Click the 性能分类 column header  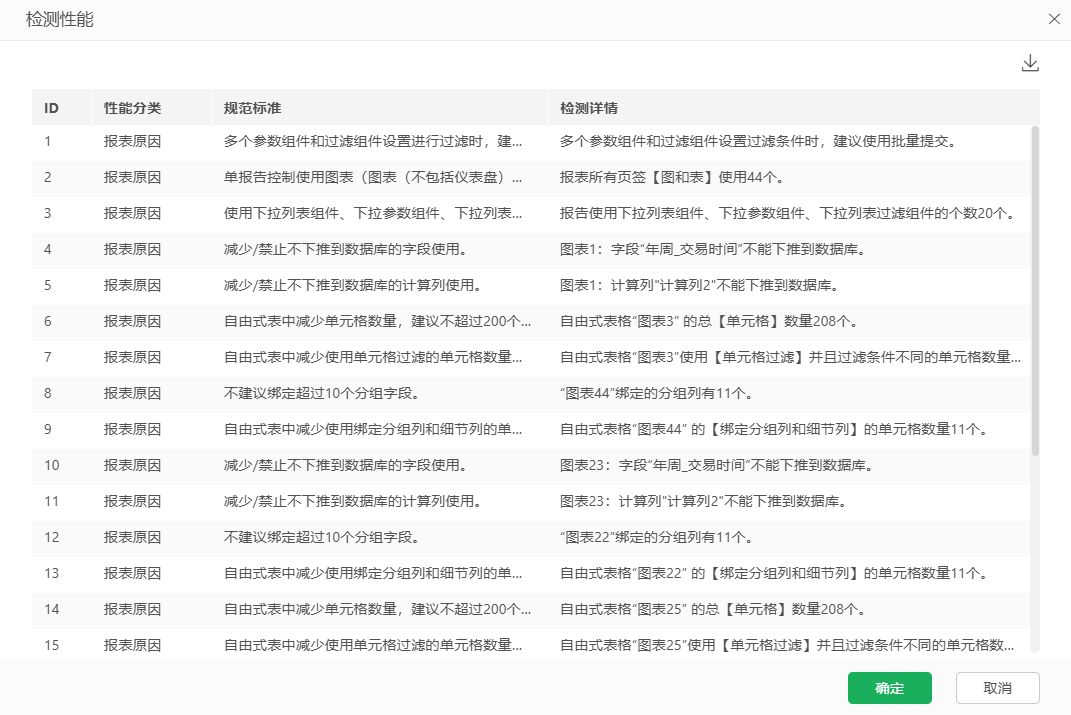pyautogui.click(x=133, y=108)
